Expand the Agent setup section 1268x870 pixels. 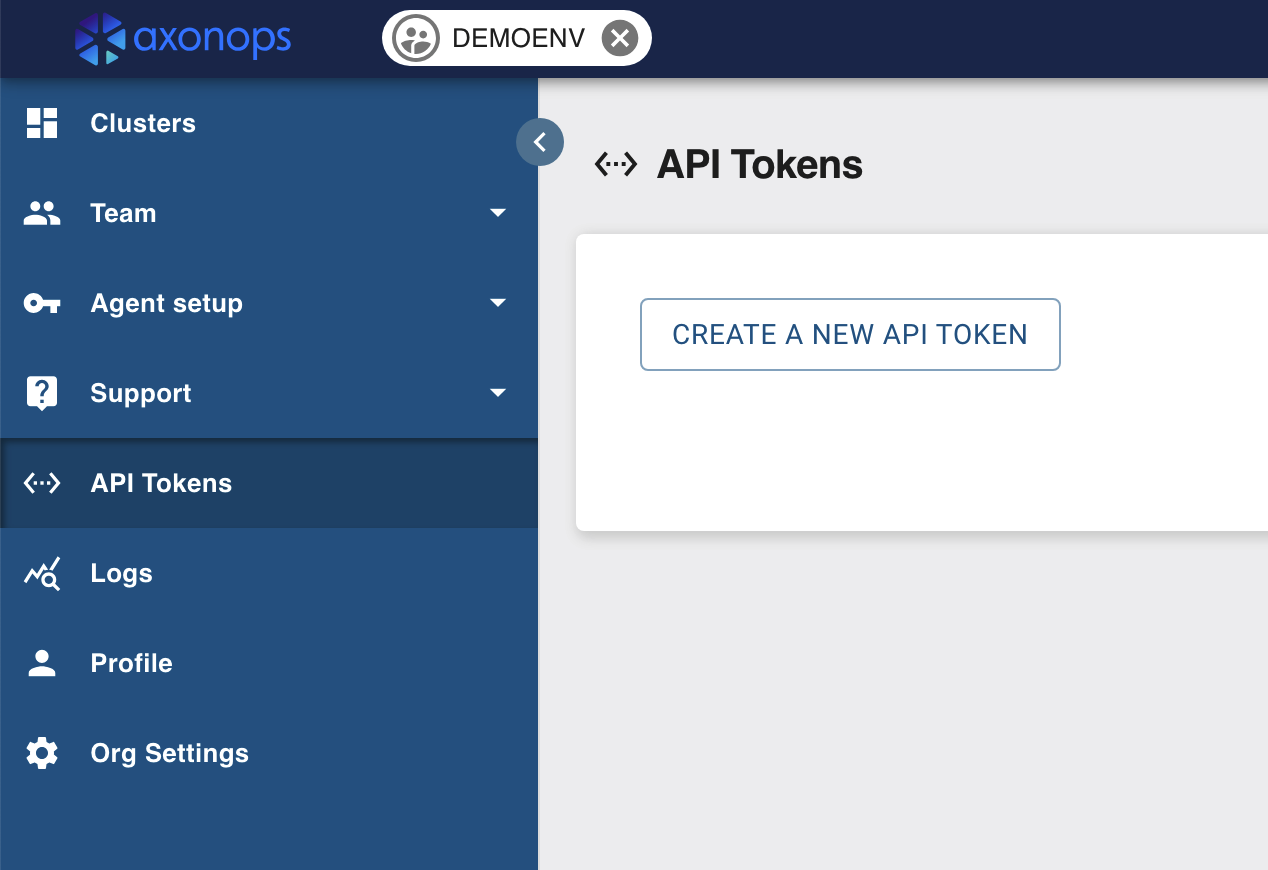[497, 302]
